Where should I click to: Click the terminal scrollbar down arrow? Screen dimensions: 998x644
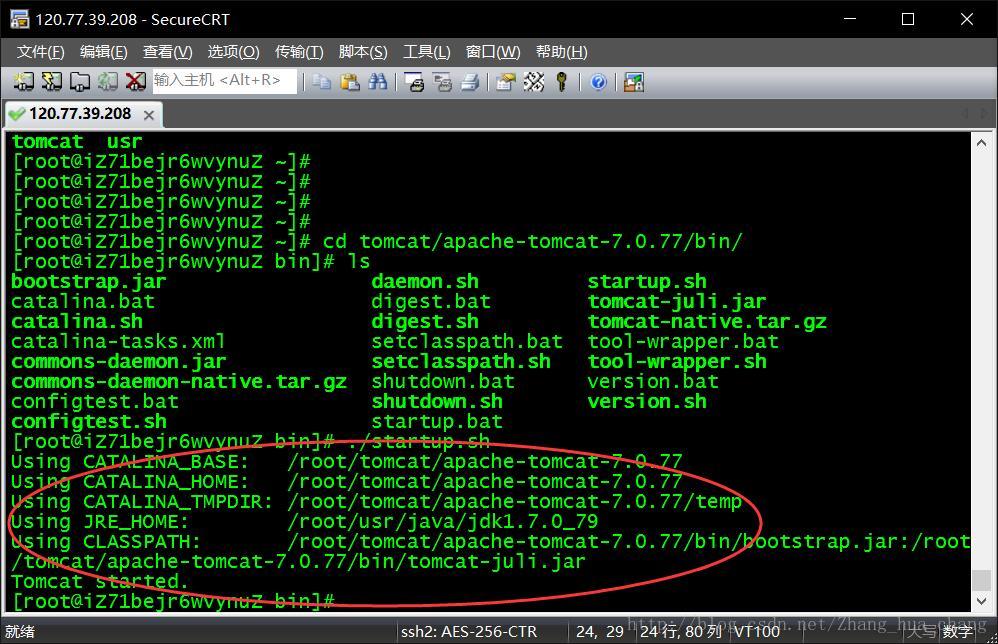point(981,601)
